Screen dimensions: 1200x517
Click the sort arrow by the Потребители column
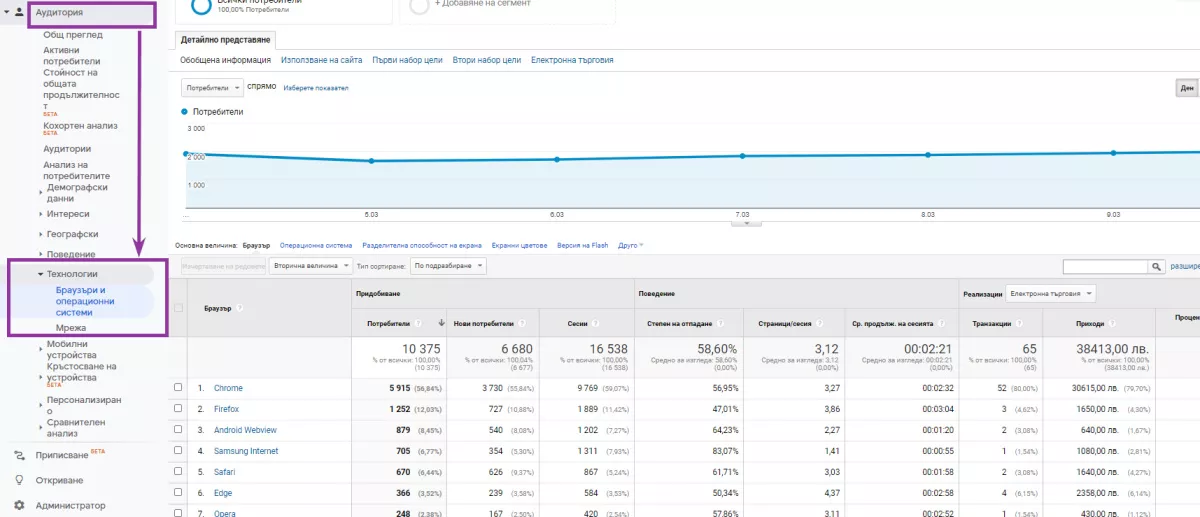pos(443,323)
